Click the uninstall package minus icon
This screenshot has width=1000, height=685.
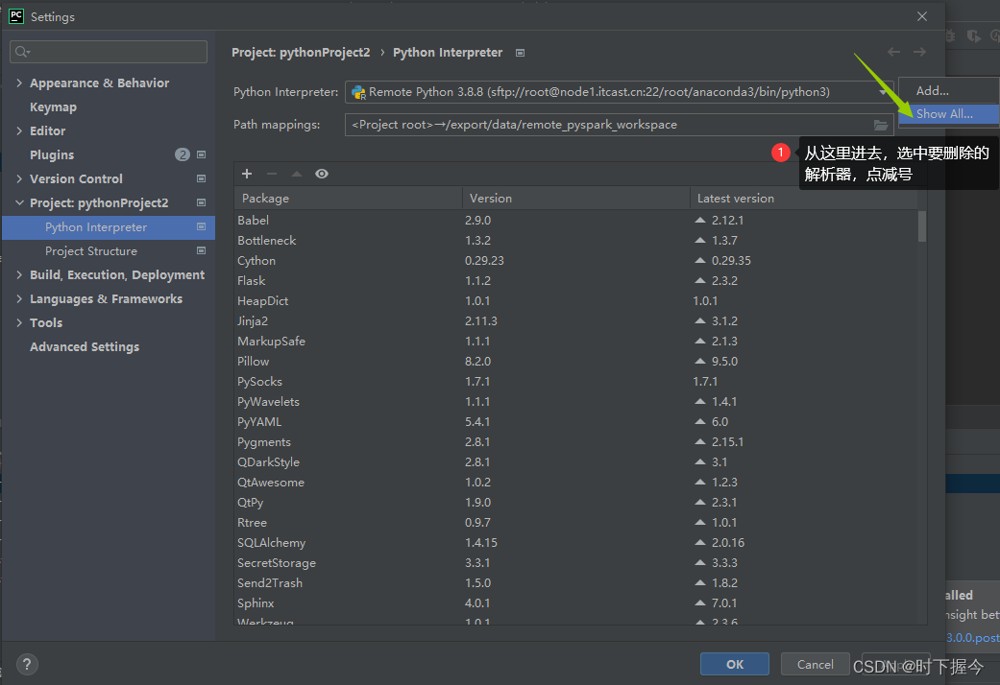click(272, 173)
